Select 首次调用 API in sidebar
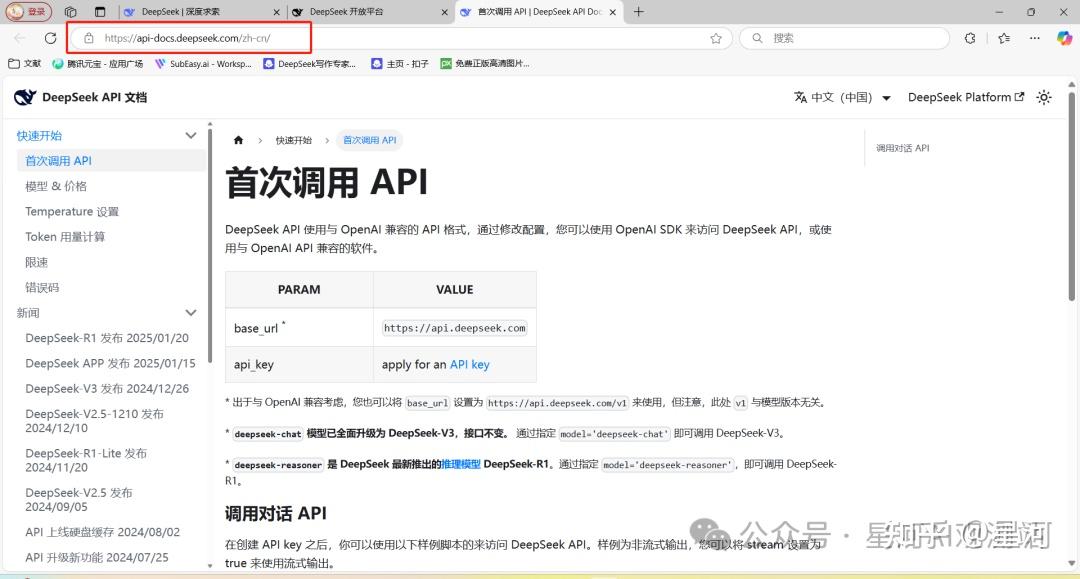The height and width of the screenshot is (579, 1080). click(x=111, y=160)
